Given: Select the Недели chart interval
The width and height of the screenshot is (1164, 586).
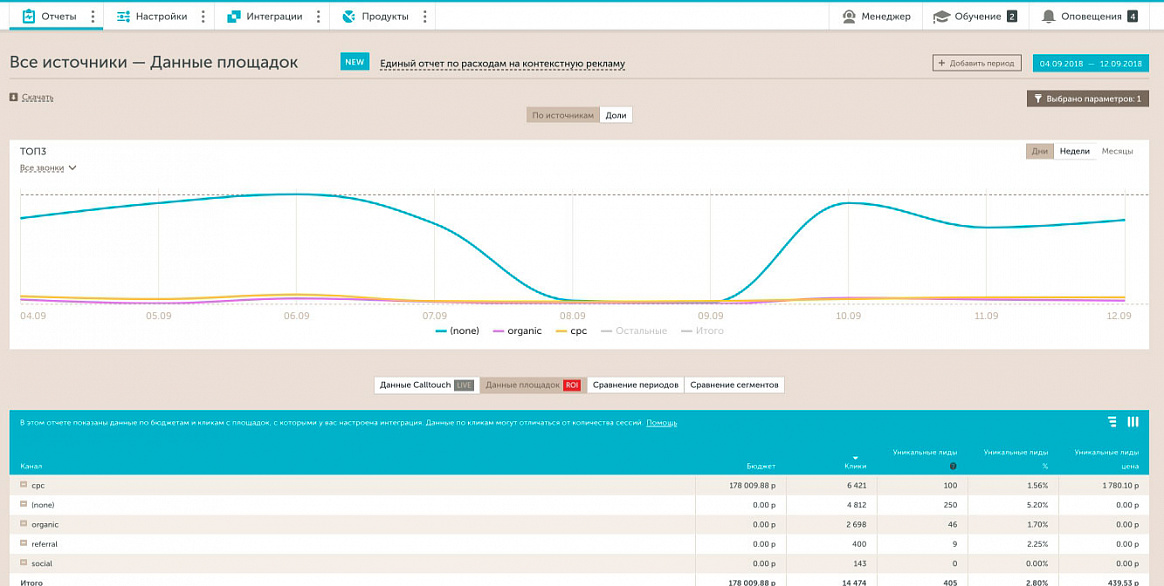Looking at the screenshot, I should click(x=1074, y=152).
